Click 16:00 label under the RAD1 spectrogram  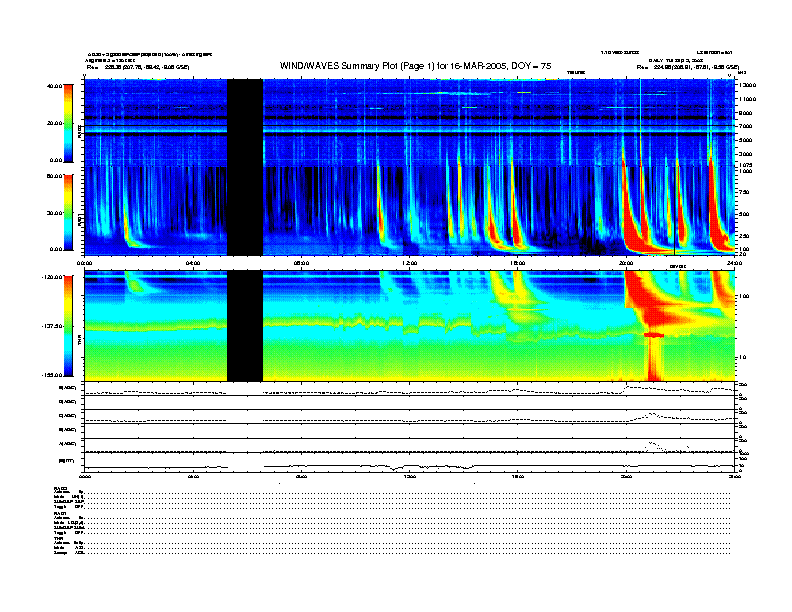(x=518, y=263)
